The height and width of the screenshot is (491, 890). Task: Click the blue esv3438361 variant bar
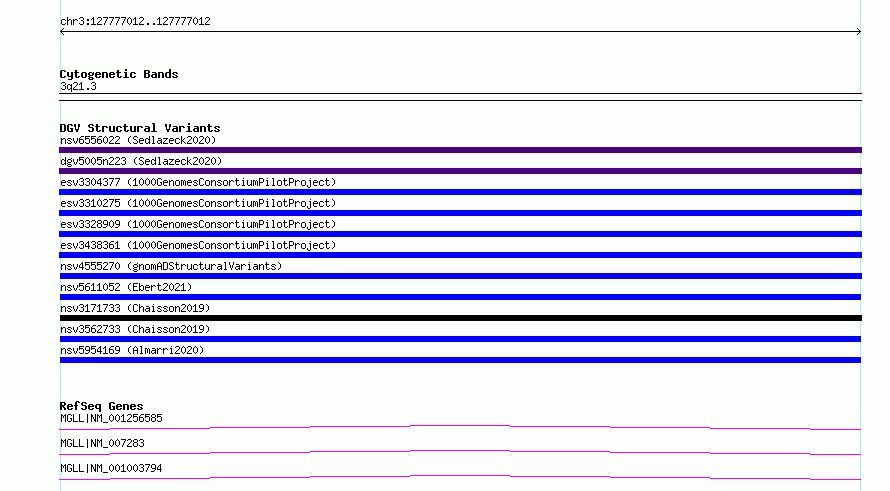coord(460,255)
